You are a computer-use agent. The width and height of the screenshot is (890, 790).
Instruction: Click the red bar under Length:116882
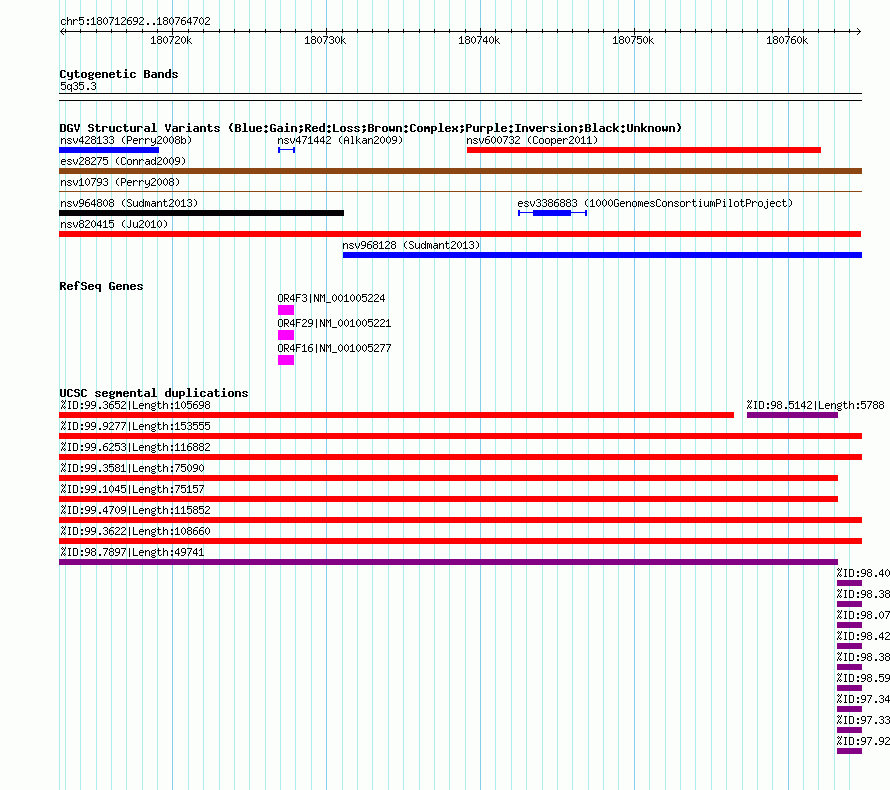coord(460,457)
